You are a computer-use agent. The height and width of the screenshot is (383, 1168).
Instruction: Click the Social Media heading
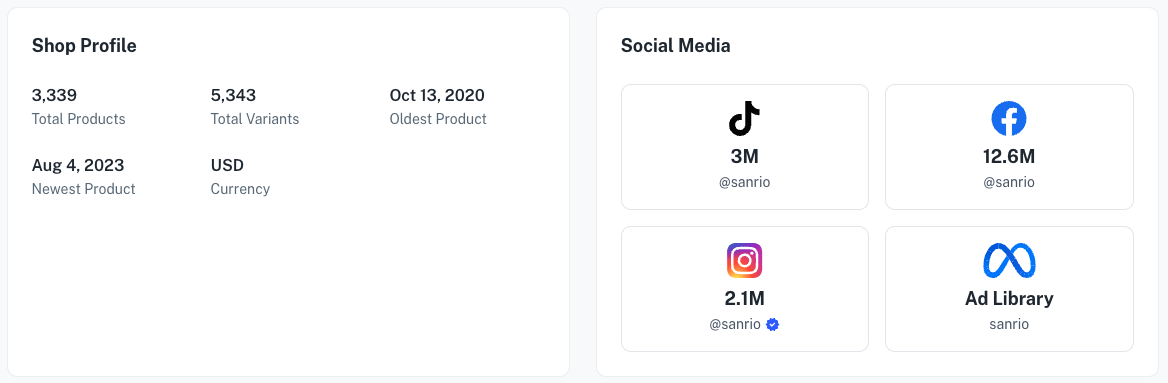[676, 45]
